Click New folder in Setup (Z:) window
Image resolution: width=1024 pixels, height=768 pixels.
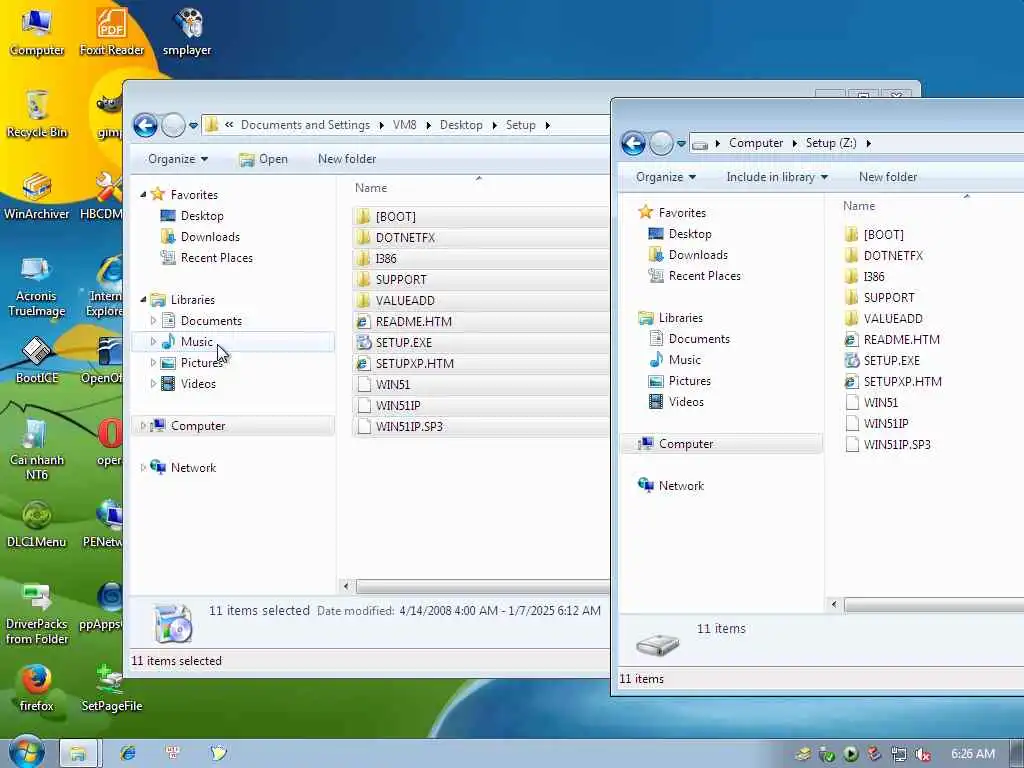(888, 177)
